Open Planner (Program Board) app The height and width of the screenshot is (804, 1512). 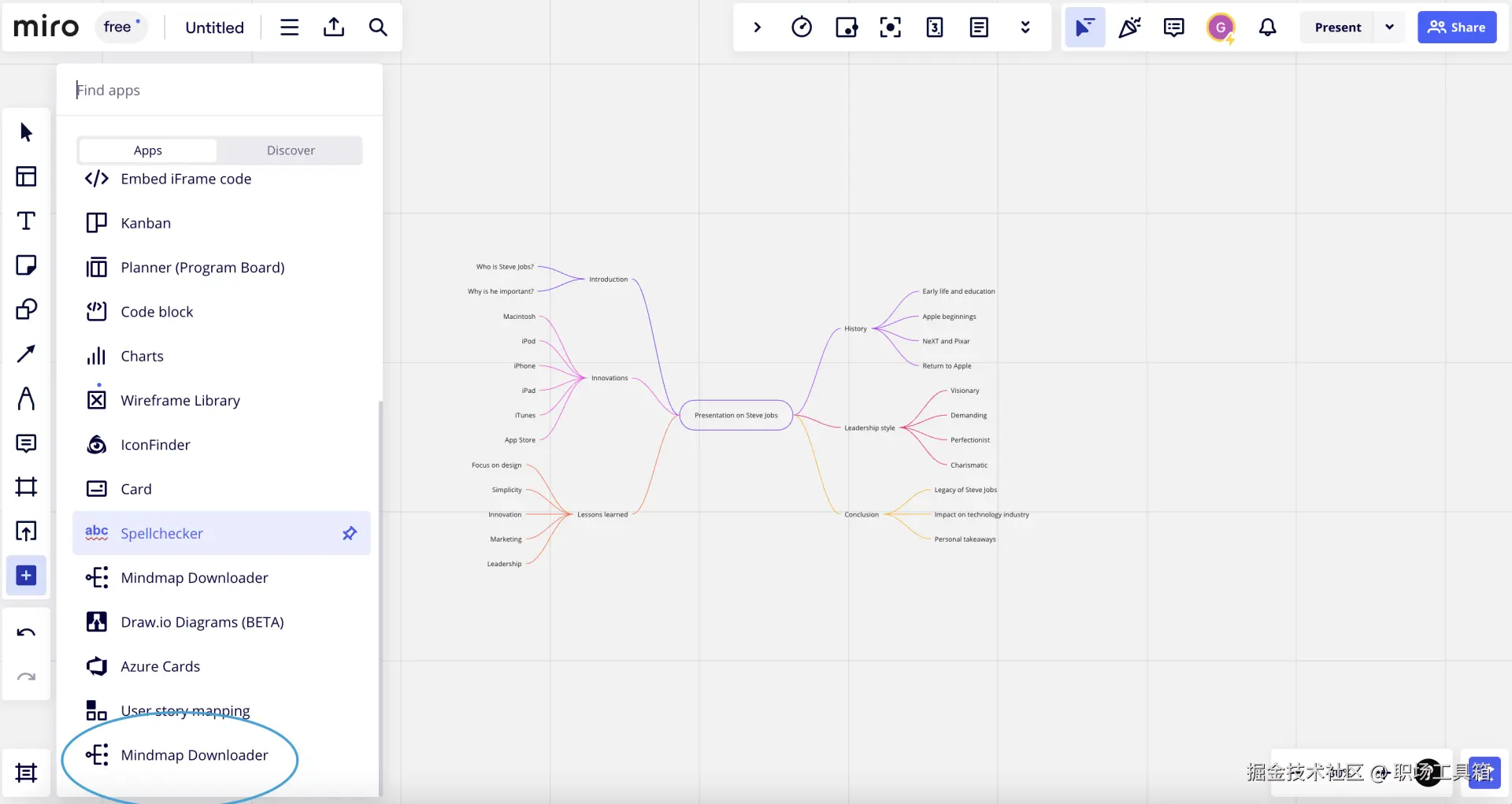click(x=221, y=268)
